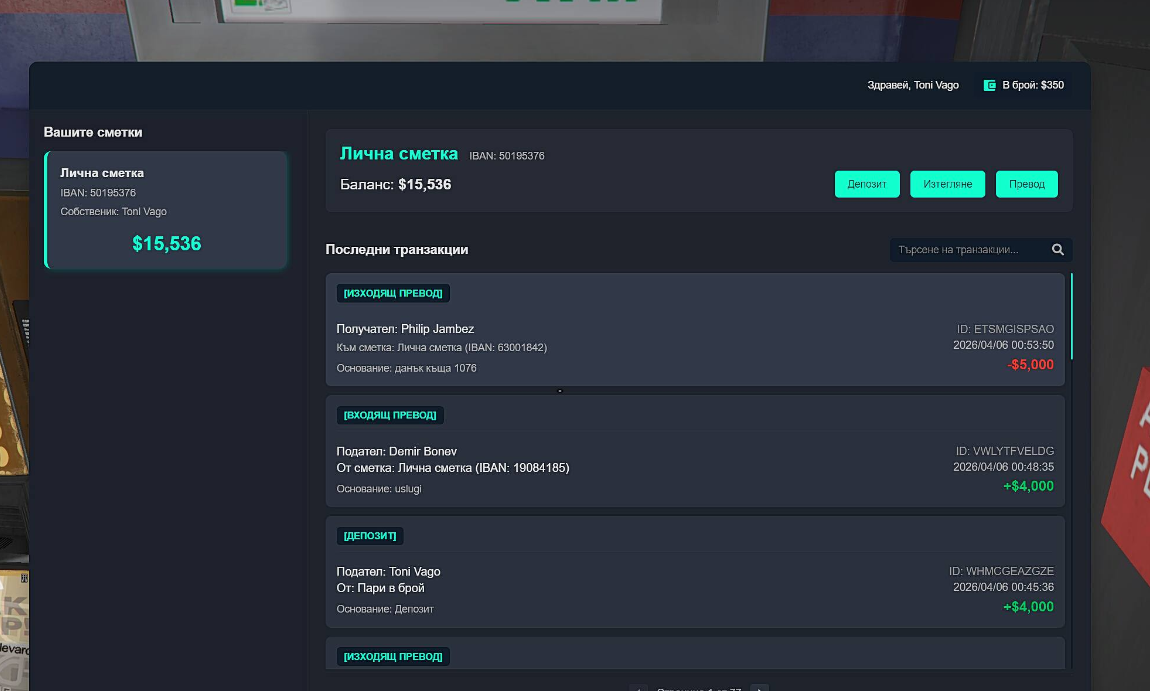This screenshot has height=691, width=1150.
Task: Click the Баланс: $15,536 header line
Action: tap(395, 185)
